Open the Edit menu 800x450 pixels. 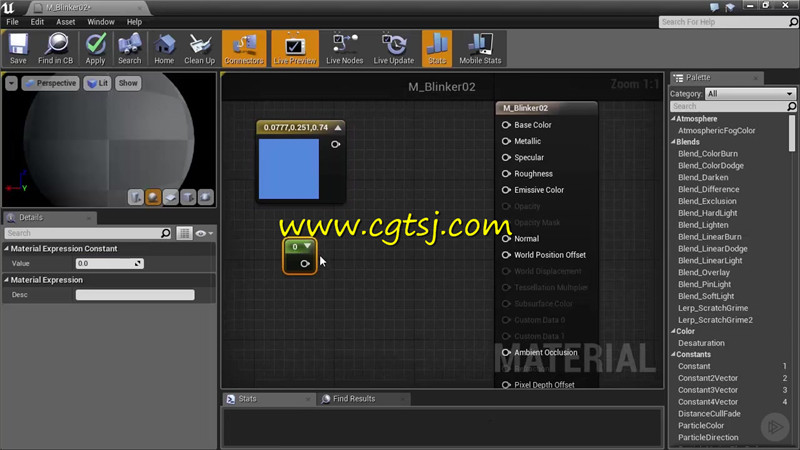click(37, 22)
